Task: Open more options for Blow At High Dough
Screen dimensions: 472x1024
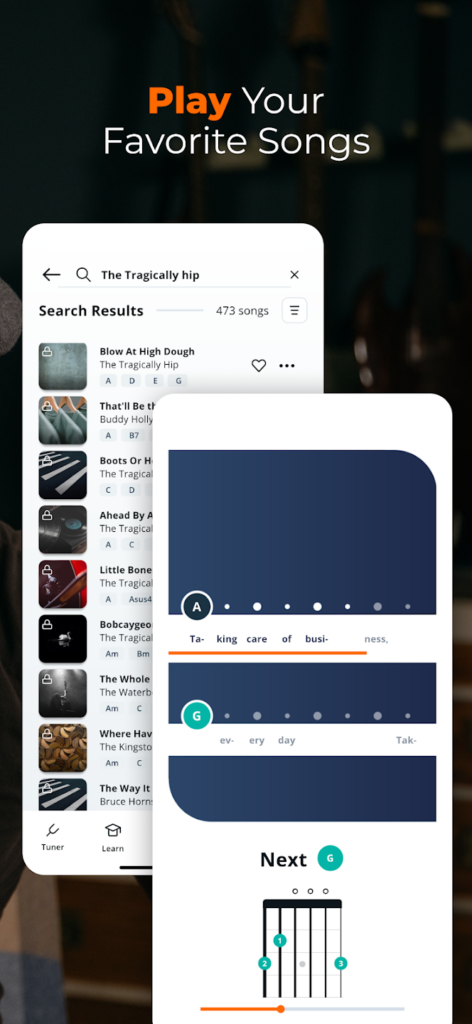Action: 287,366
